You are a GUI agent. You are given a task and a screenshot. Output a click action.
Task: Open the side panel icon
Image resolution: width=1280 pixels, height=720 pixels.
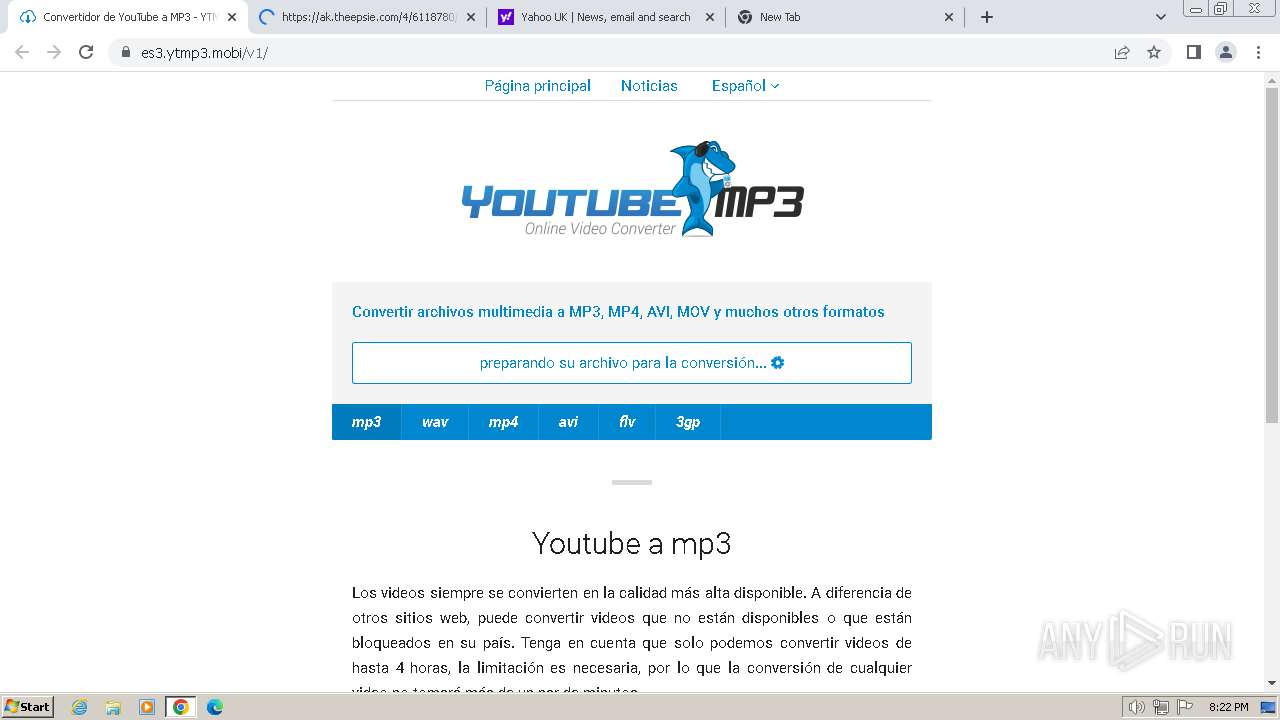click(x=1193, y=52)
